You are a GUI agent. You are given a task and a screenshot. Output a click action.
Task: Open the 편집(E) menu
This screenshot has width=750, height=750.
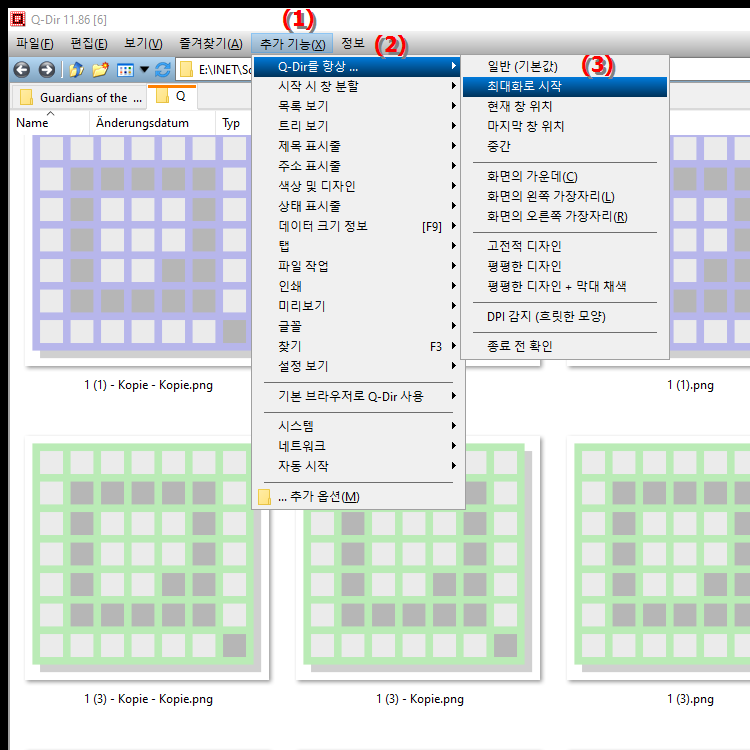[89, 44]
